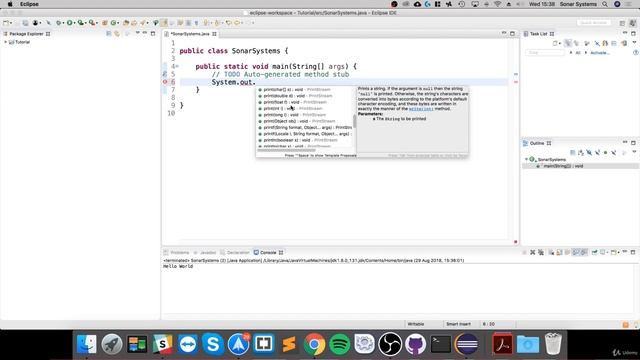Select print(Object obj) completion proposal
This screenshot has height=360, width=640.
305,121
